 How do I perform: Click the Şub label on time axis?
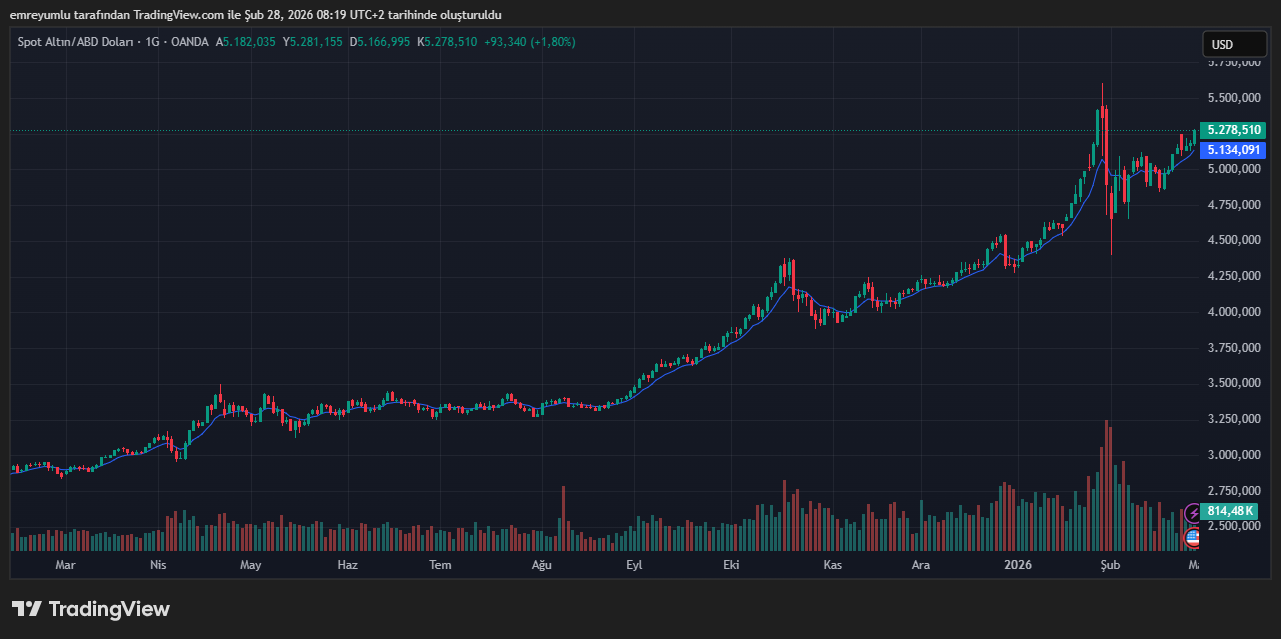point(1110,565)
